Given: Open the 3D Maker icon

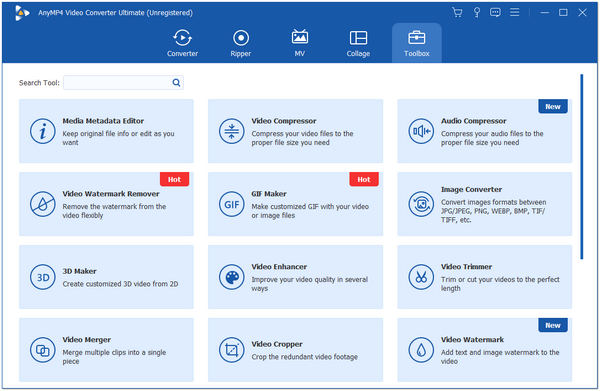Looking at the screenshot, I should point(42,277).
